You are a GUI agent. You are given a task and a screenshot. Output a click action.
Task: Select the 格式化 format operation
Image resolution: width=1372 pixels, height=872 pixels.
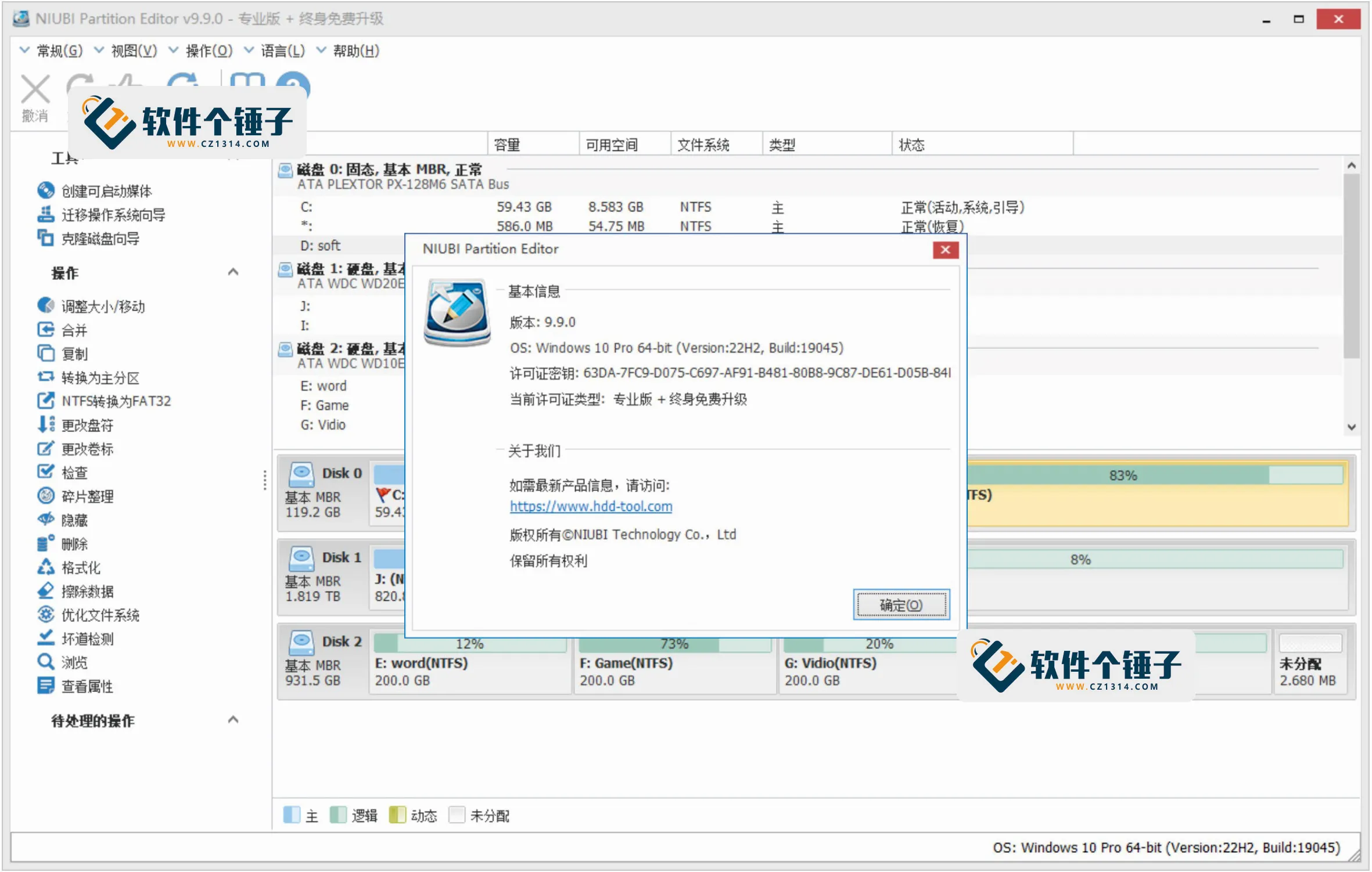point(69,567)
